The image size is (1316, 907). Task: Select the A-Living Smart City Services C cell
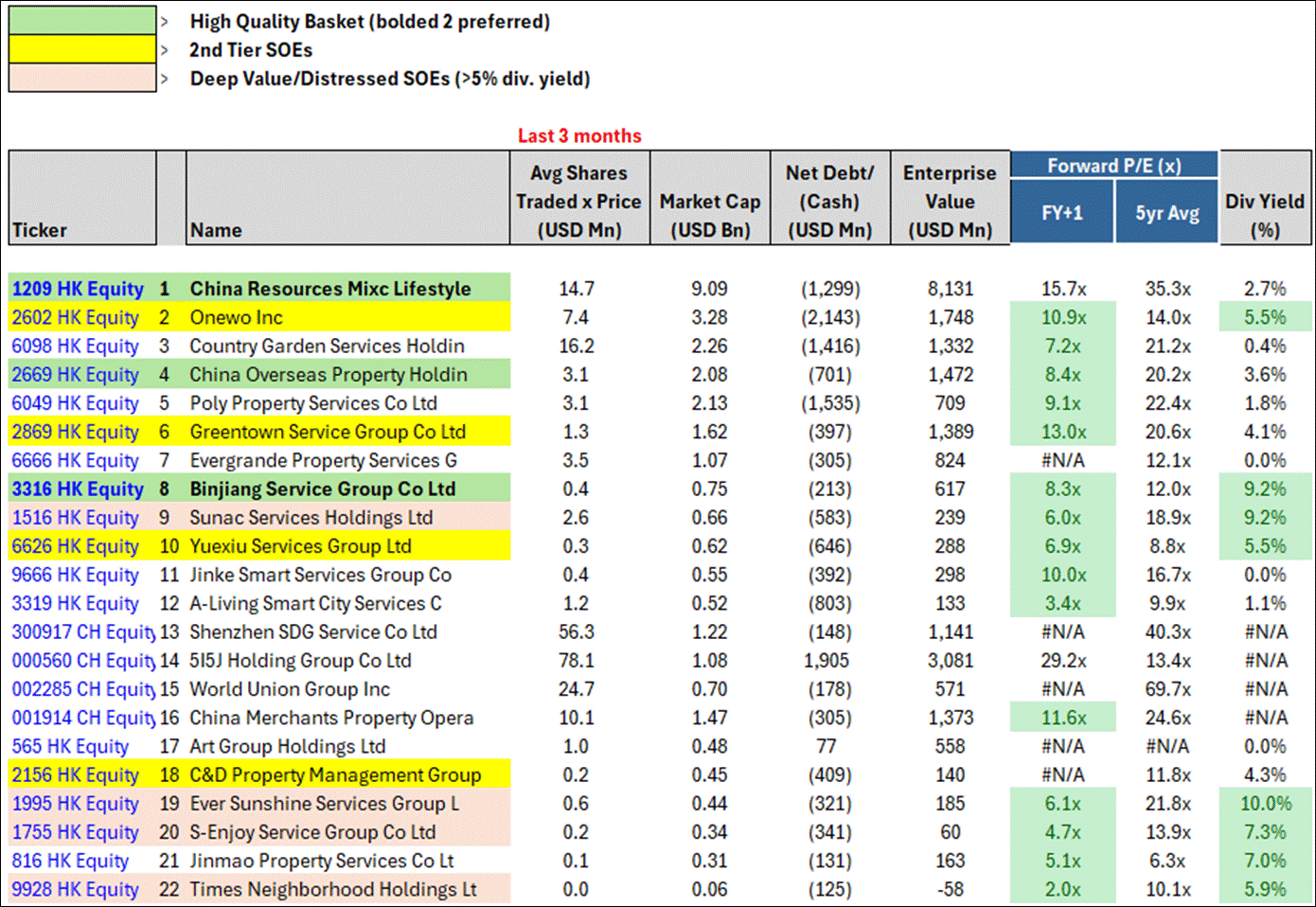tap(347, 603)
